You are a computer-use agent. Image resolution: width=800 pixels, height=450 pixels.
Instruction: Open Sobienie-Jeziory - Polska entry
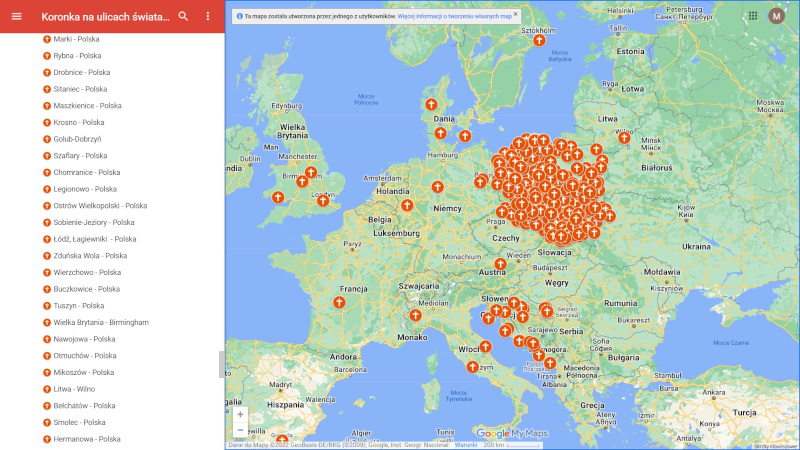[x=94, y=222]
